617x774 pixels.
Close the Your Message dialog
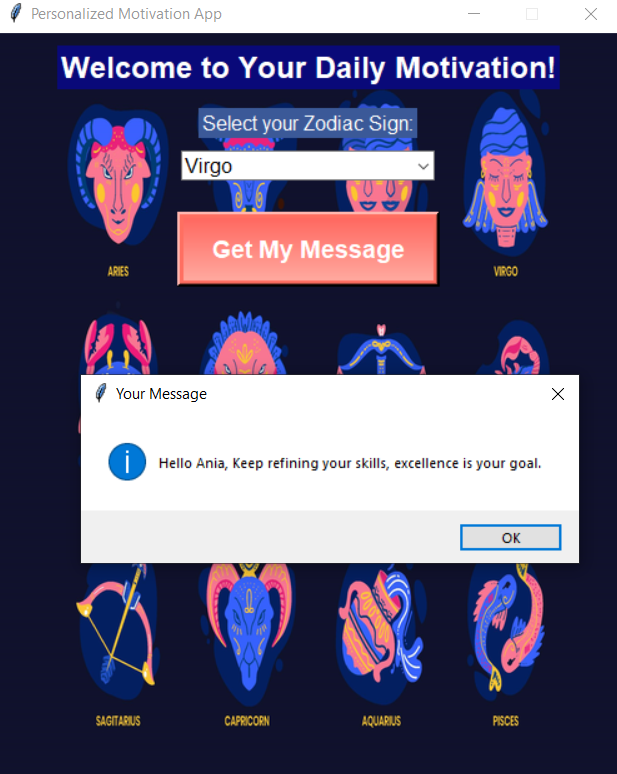pos(558,394)
